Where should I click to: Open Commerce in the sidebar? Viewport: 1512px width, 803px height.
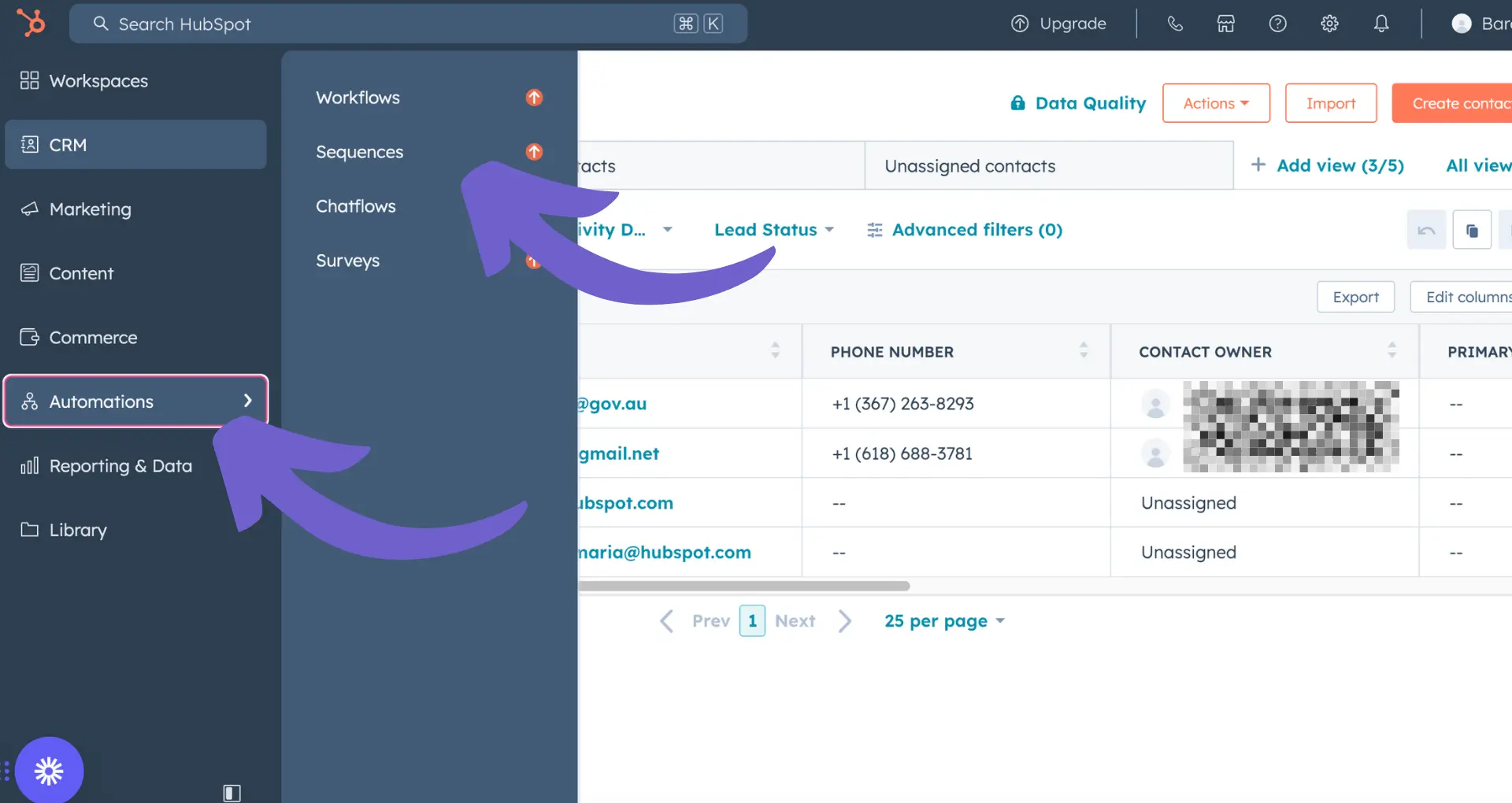coord(135,337)
